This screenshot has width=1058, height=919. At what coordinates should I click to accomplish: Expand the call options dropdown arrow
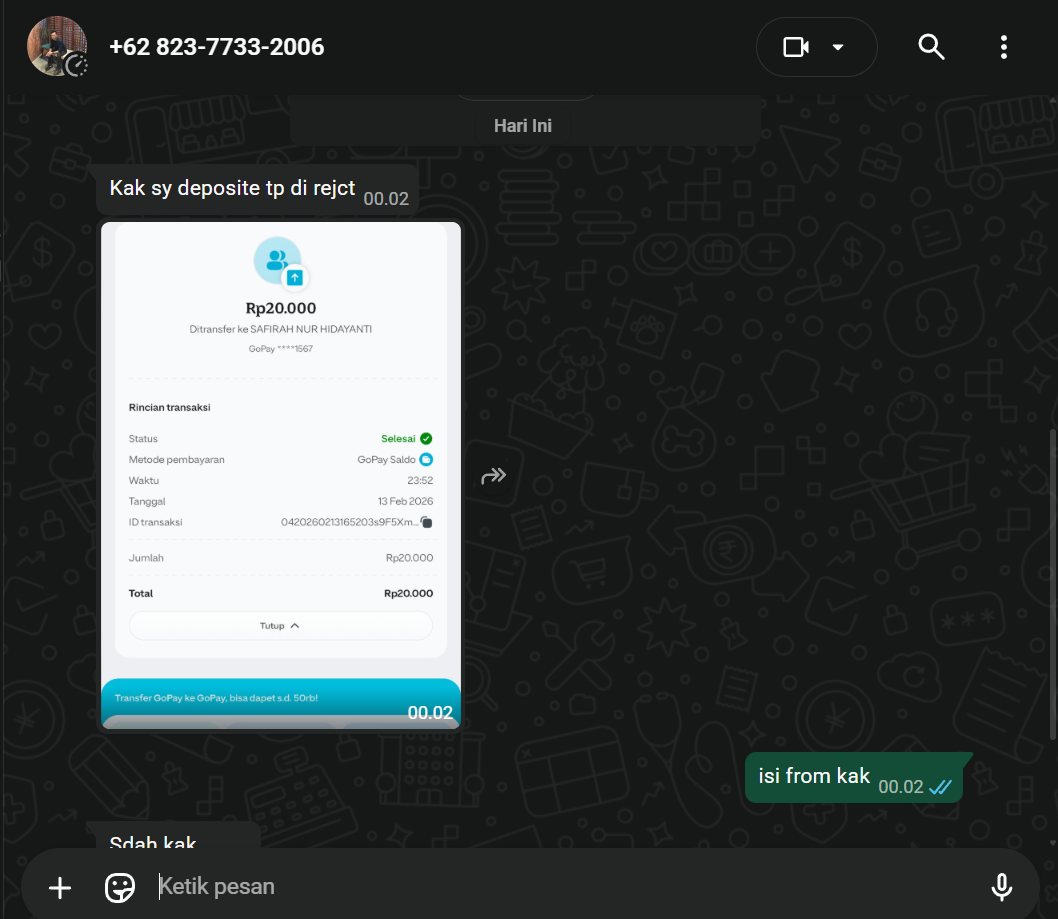click(x=838, y=47)
